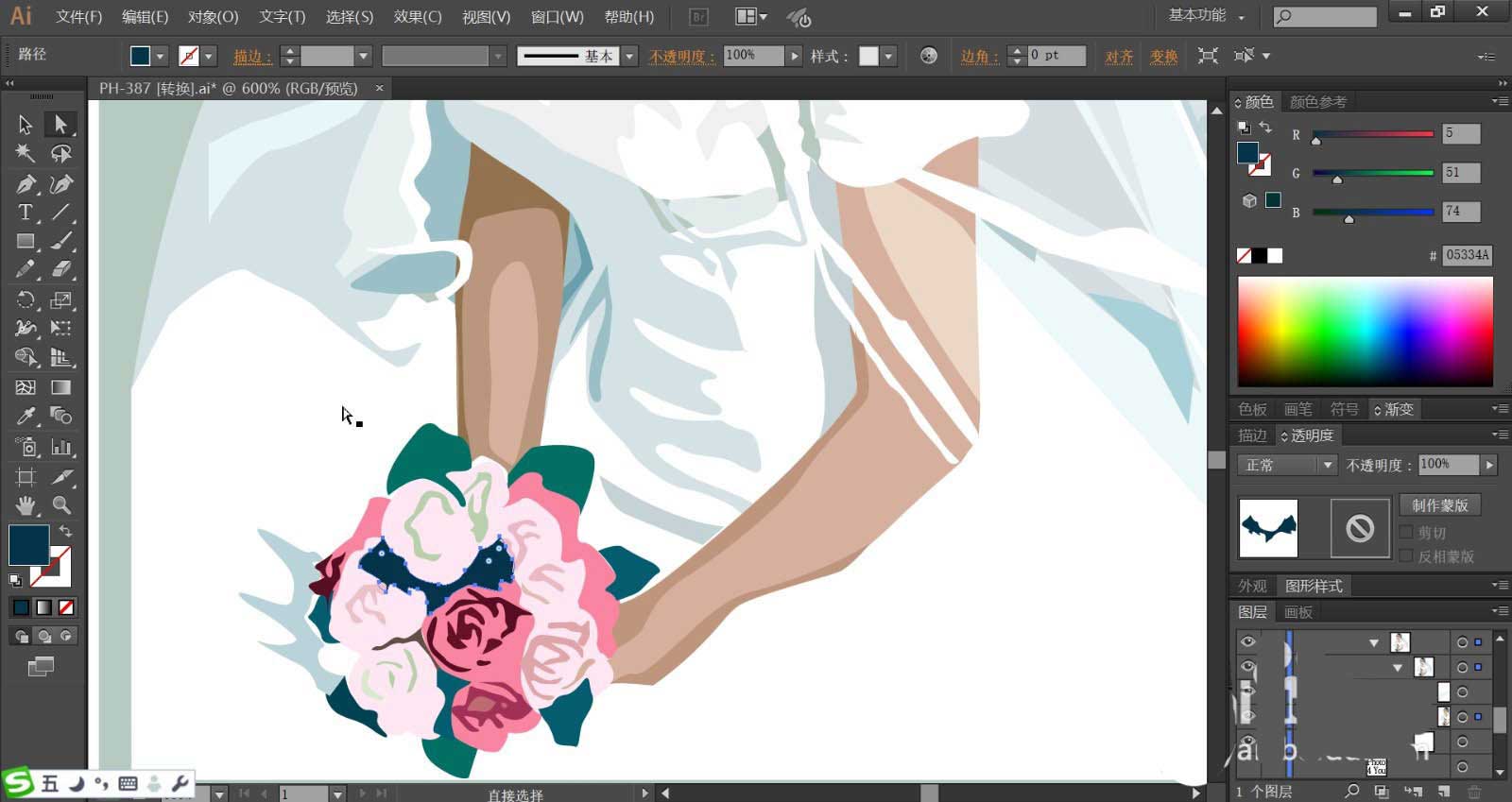Open the 效果(C) menu
Image resolution: width=1512 pixels, height=802 pixels.
coord(418,17)
